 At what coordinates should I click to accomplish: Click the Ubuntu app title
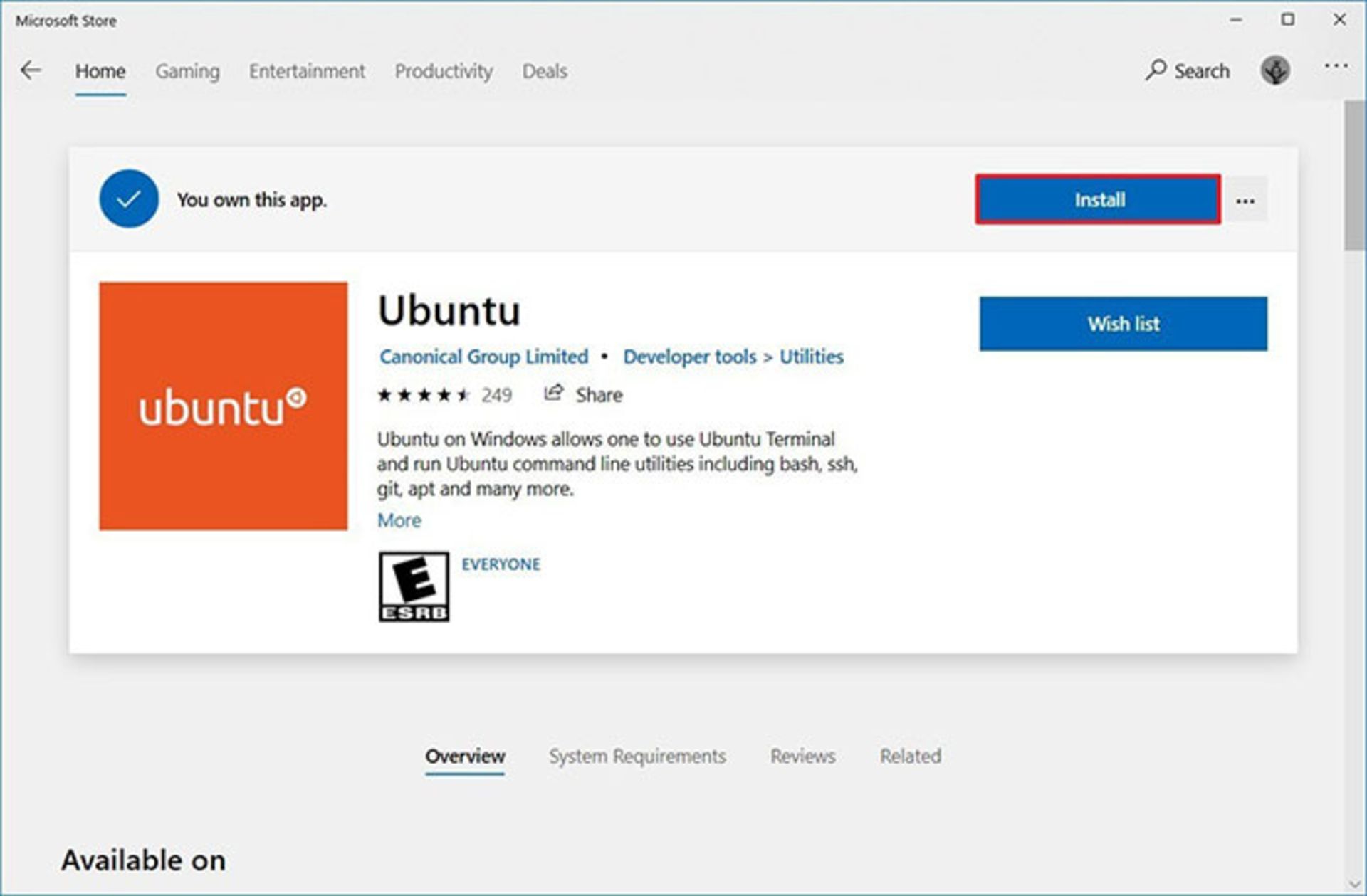tap(449, 311)
